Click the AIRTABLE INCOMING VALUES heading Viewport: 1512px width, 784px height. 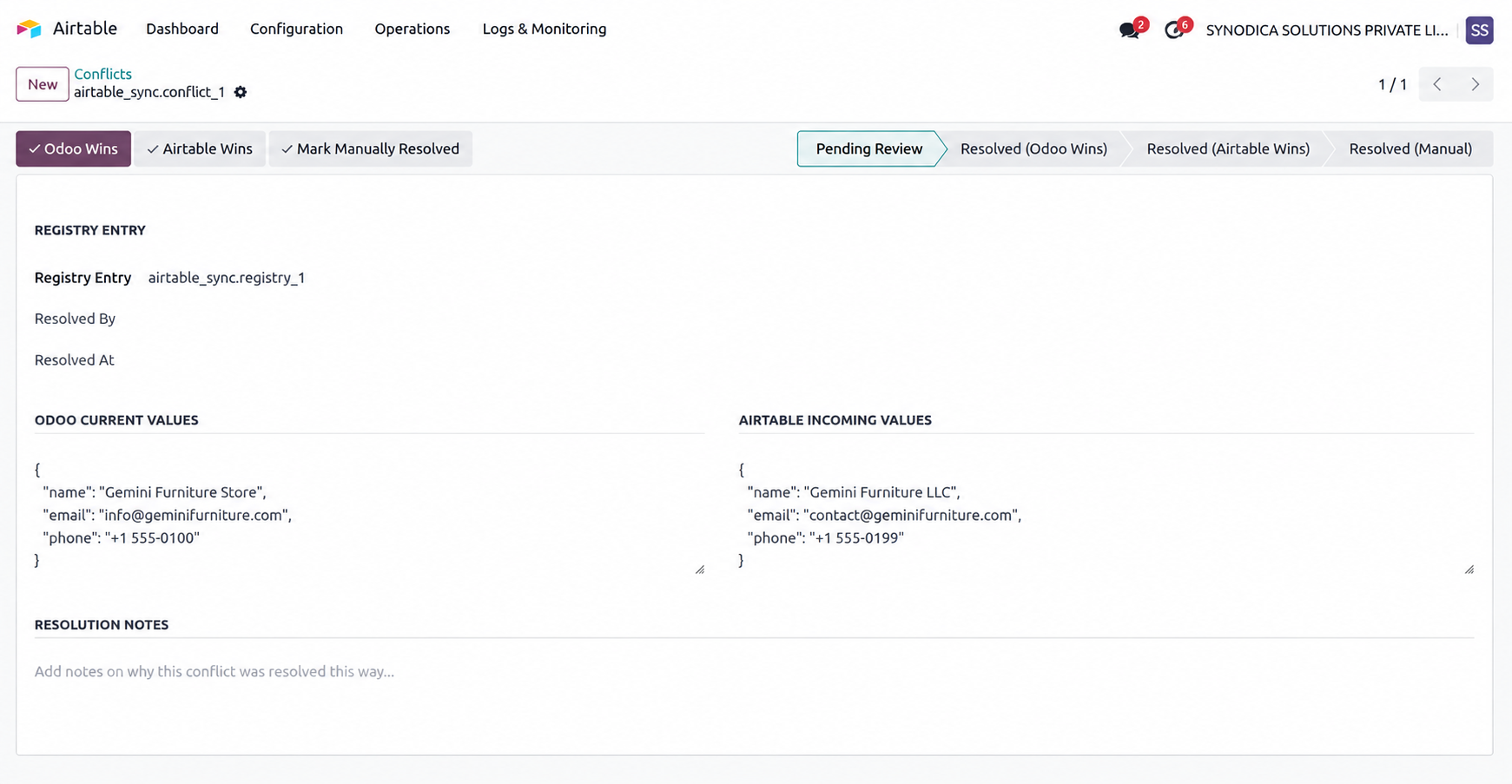(835, 420)
